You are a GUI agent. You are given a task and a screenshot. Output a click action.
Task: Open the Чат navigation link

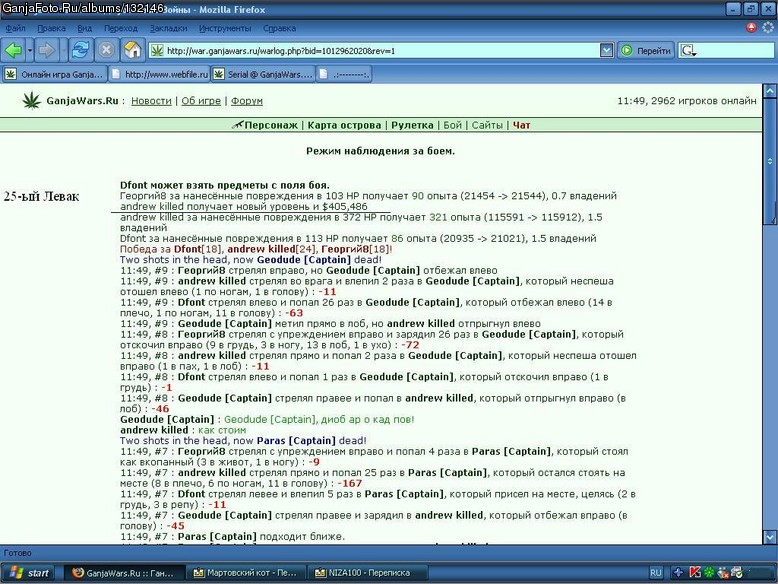[521, 125]
